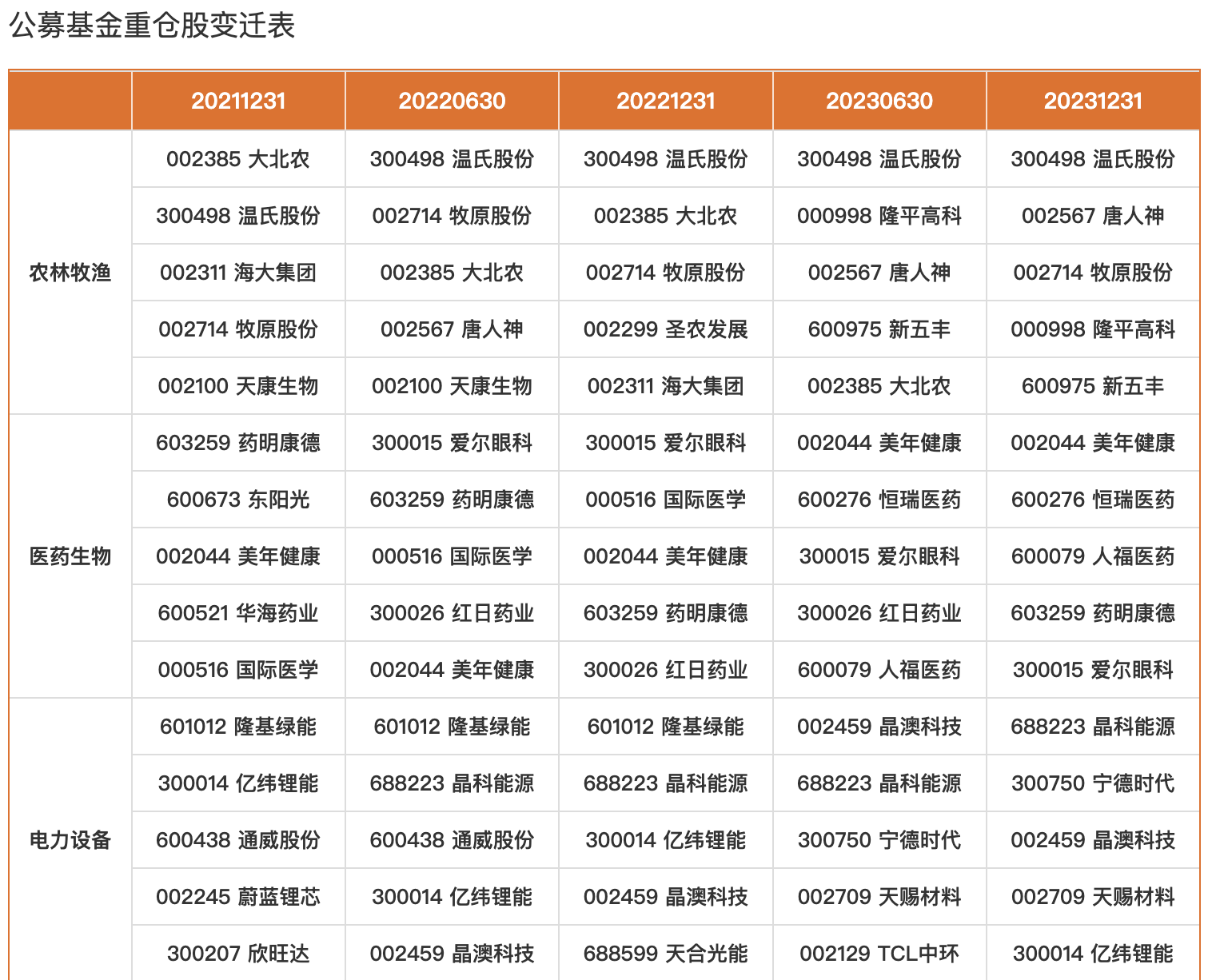Select the 20230630 column header

click(x=879, y=101)
